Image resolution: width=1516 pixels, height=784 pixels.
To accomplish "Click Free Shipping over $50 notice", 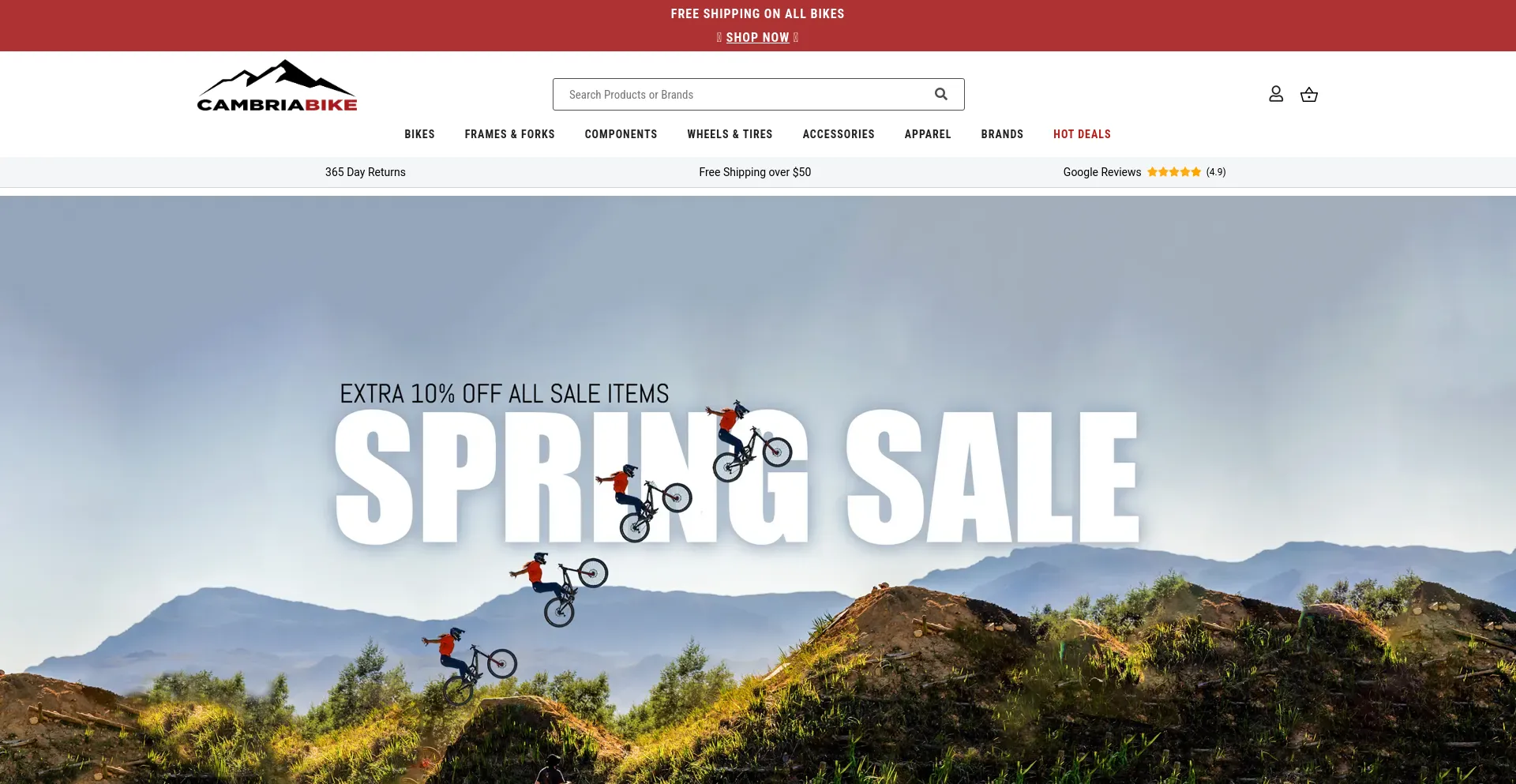I will tap(755, 172).
